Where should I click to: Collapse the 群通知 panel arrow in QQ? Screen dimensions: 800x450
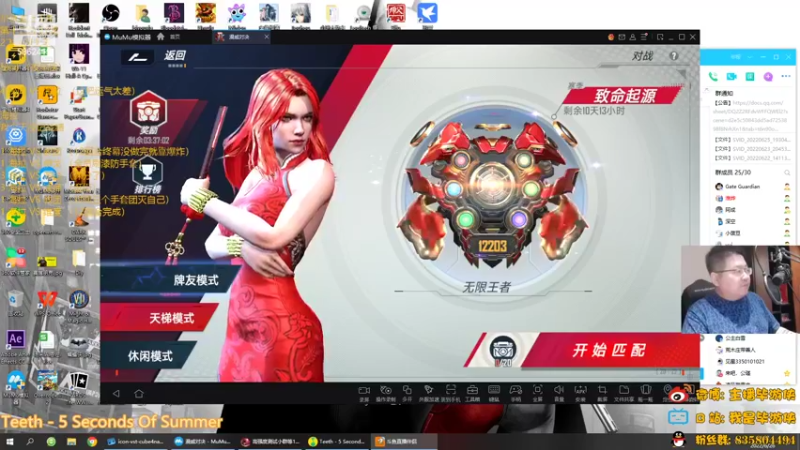coord(707,91)
